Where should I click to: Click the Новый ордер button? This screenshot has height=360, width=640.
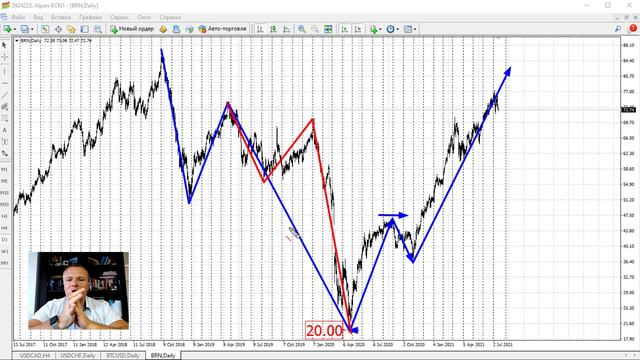132,29
